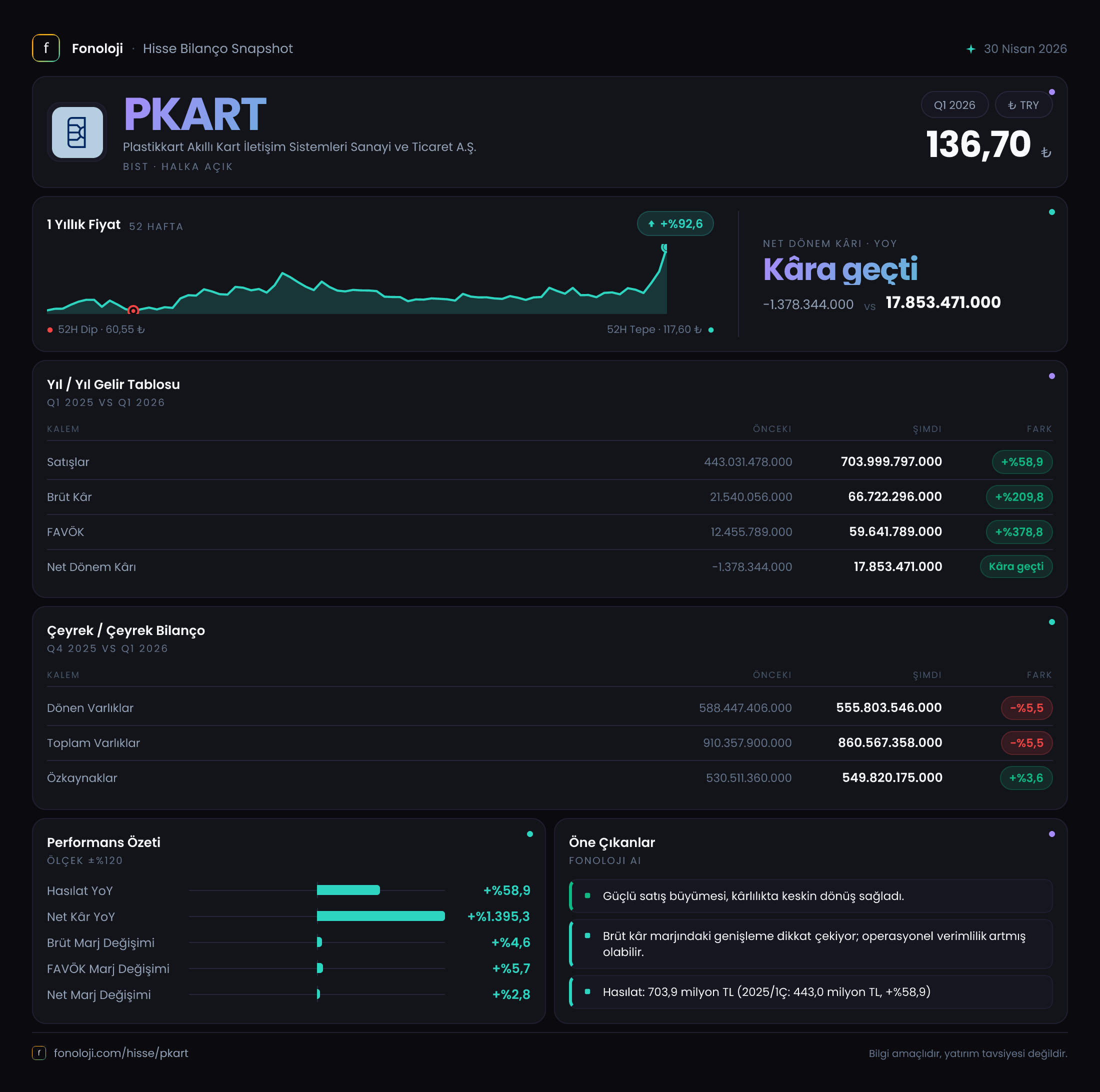Click the small Fonoloji icon in footer
Viewport: 1100px width, 1092px height.
coord(38,1052)
